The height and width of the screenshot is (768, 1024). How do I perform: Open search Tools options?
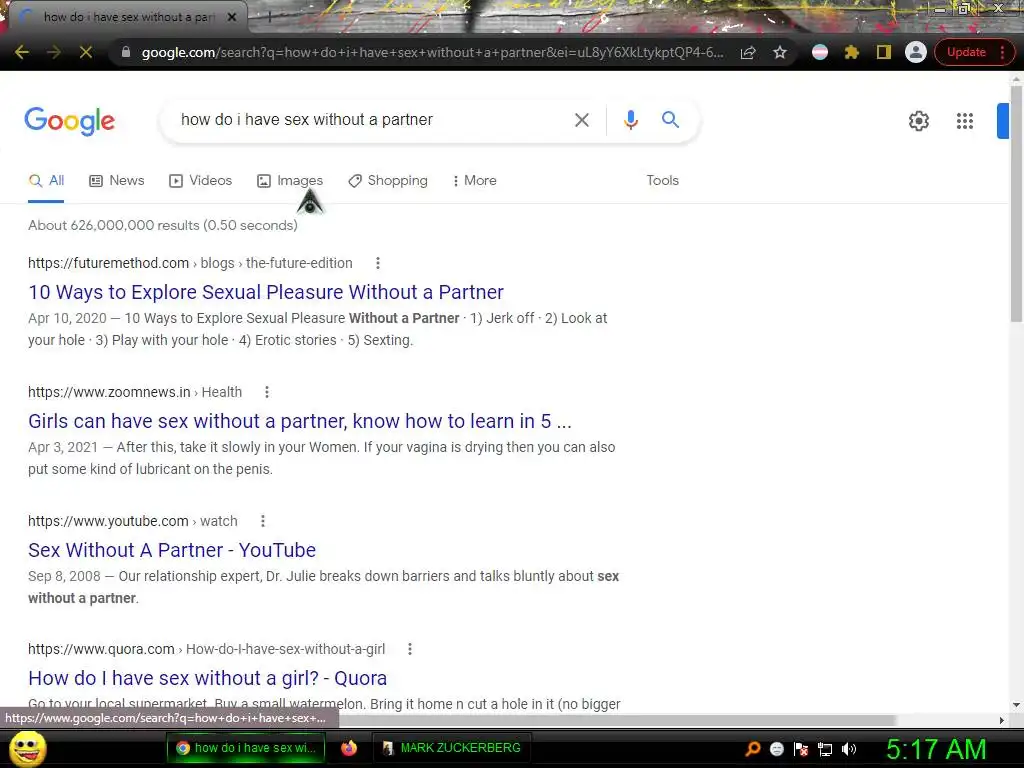pyautogui.click(x=662, y=181)
